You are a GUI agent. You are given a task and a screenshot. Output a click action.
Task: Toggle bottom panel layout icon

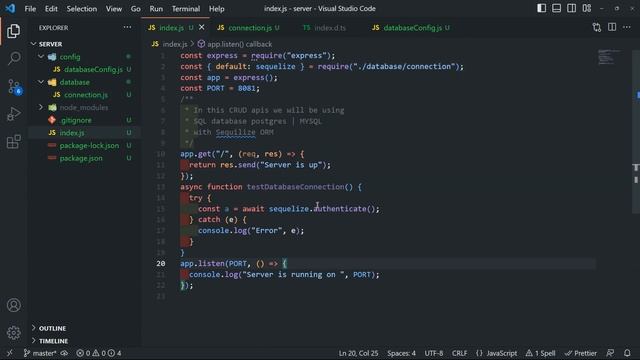(x=556, y=8)
